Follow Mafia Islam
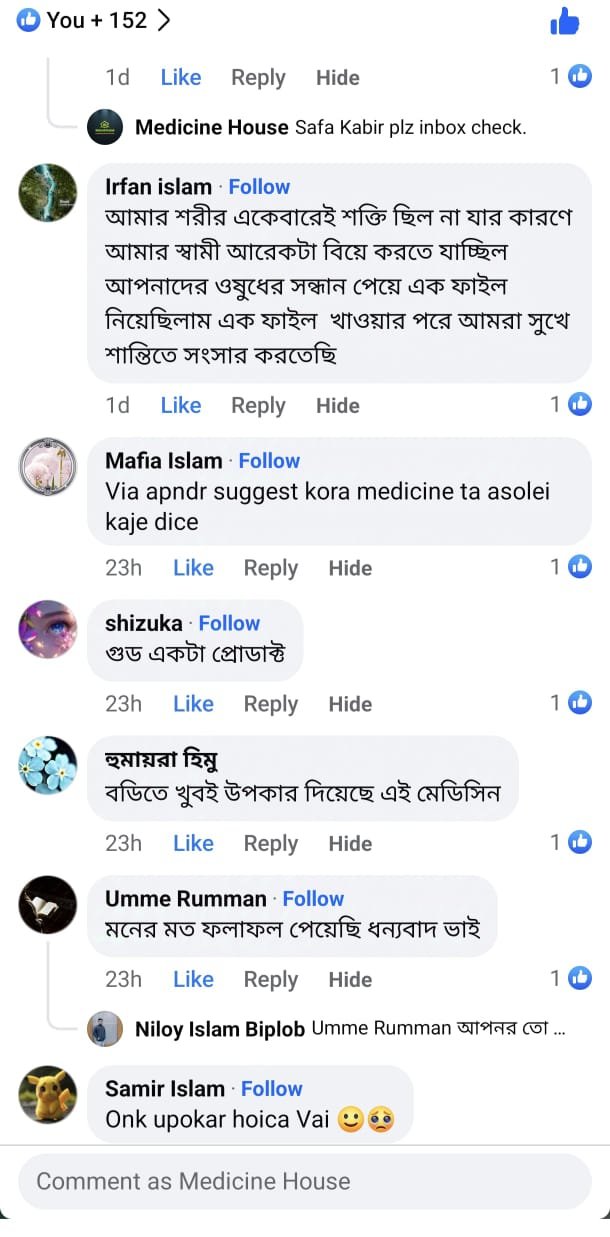Viewport: 610px width, 1237px height. tap(269, 461)
